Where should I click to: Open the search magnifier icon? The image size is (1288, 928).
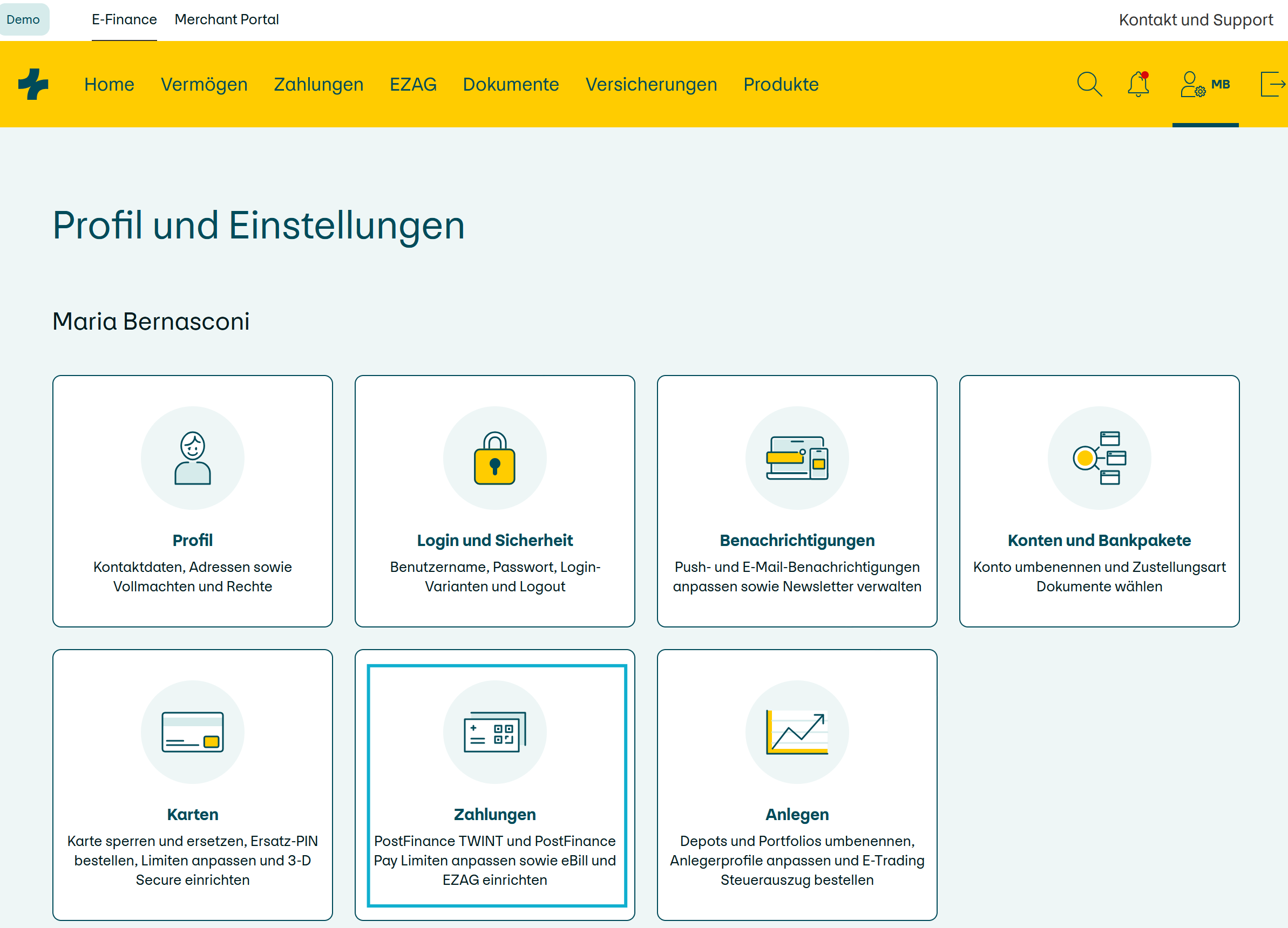pos(1089,84)
